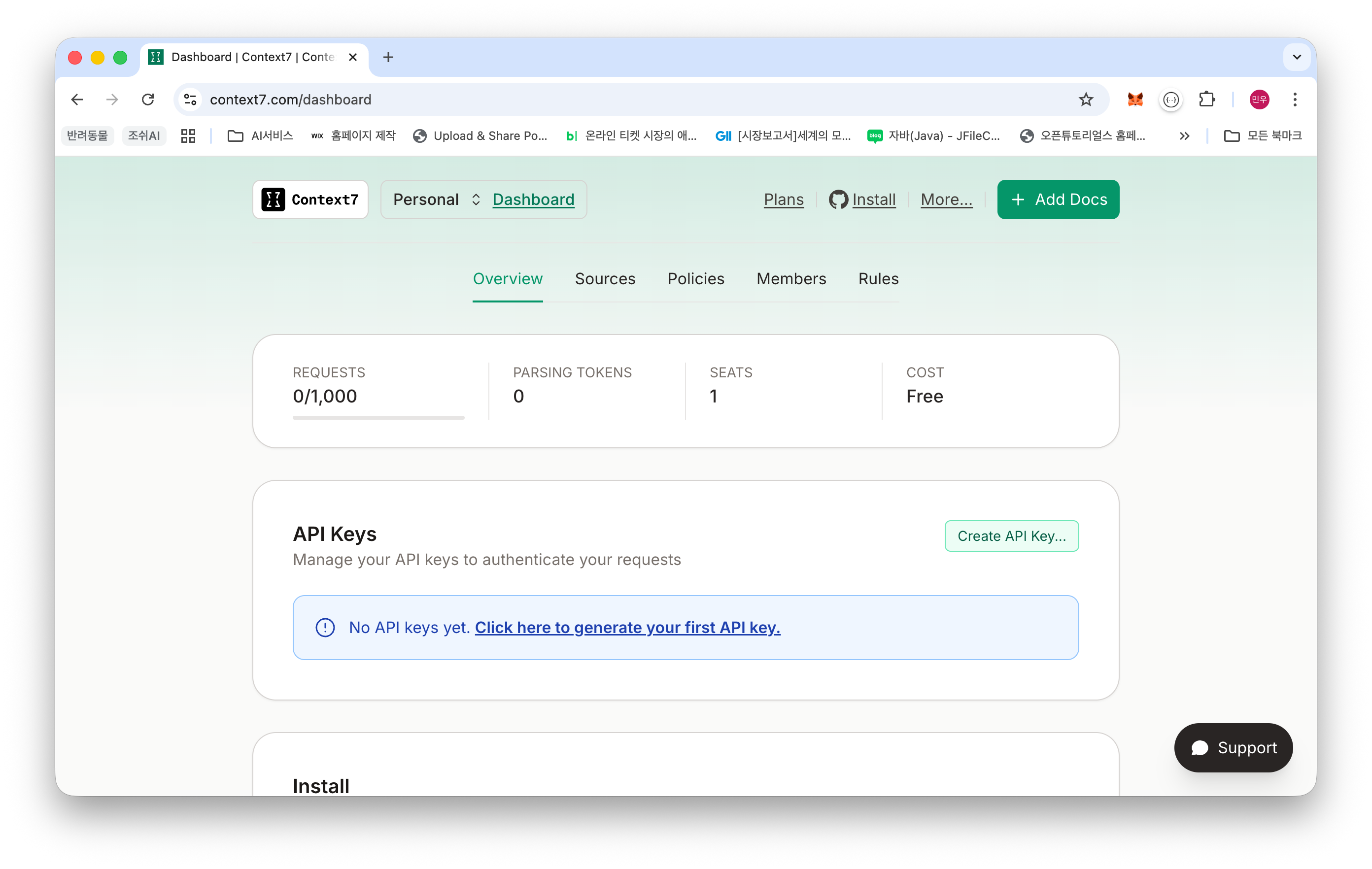
Task: Switch to the Members tab
Action: coord(791,278)
